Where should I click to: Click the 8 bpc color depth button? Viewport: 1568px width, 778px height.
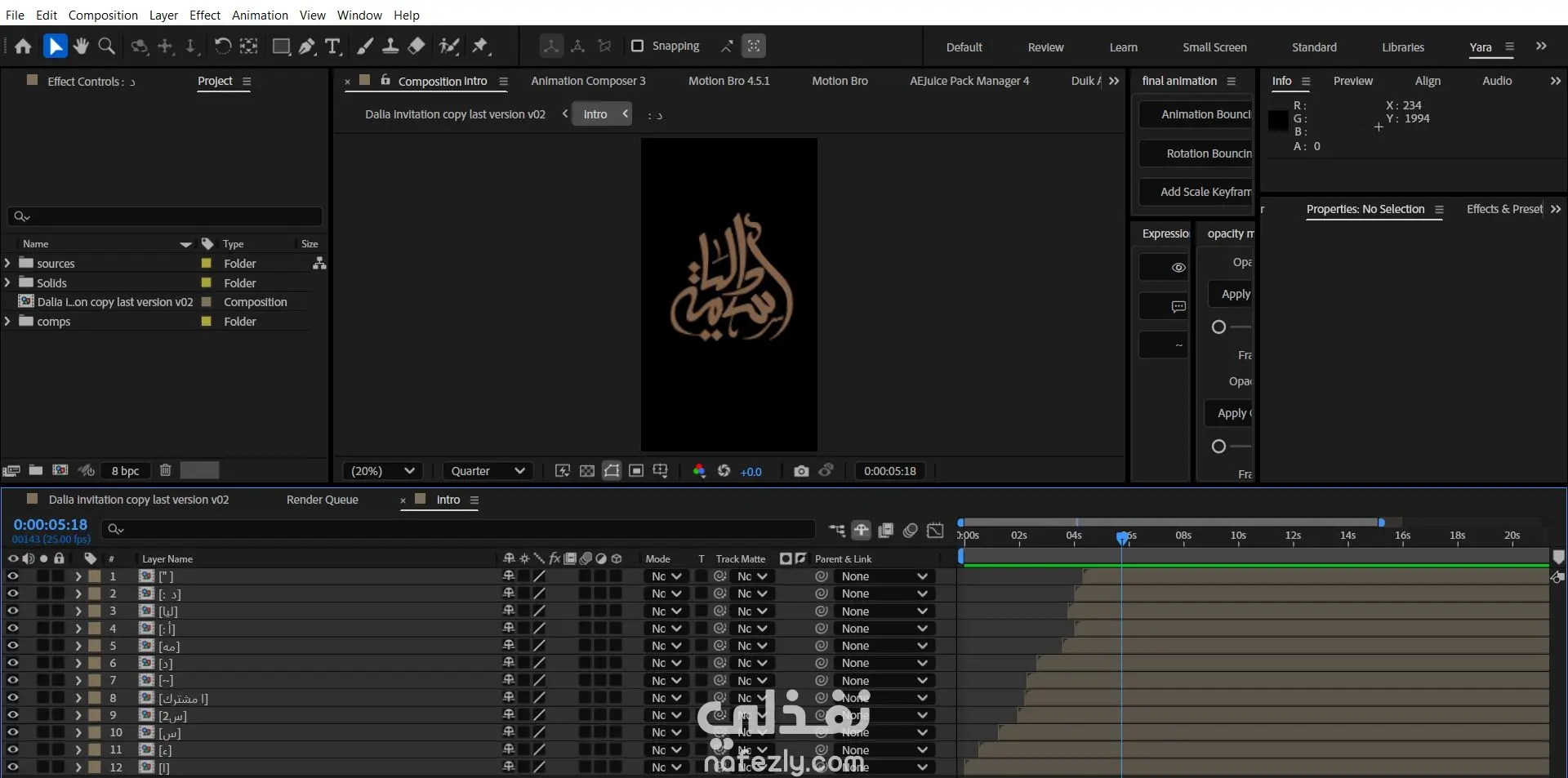[125, 471]
